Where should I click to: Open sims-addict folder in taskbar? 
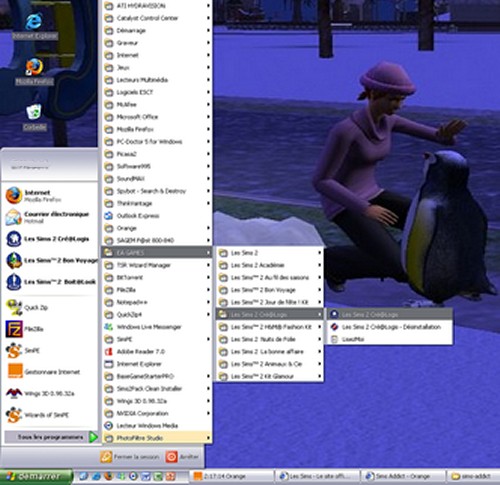point(473,476)
